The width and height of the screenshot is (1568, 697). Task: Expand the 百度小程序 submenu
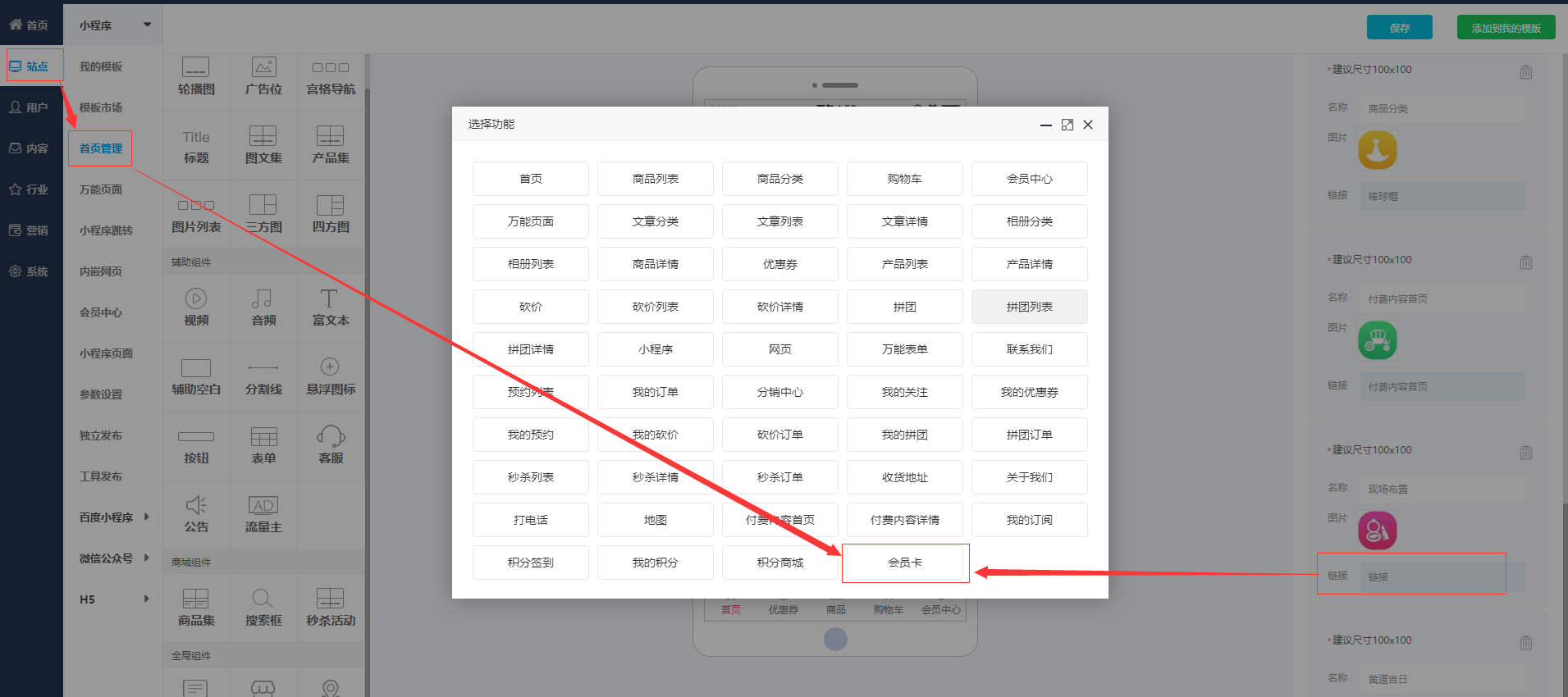(x=115, y=517)
